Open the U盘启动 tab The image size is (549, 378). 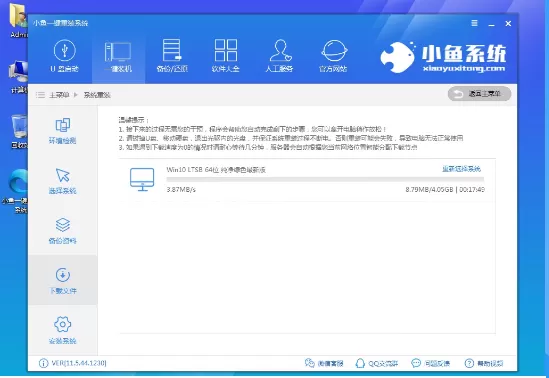pyautogui.click(x=64, y=56)
